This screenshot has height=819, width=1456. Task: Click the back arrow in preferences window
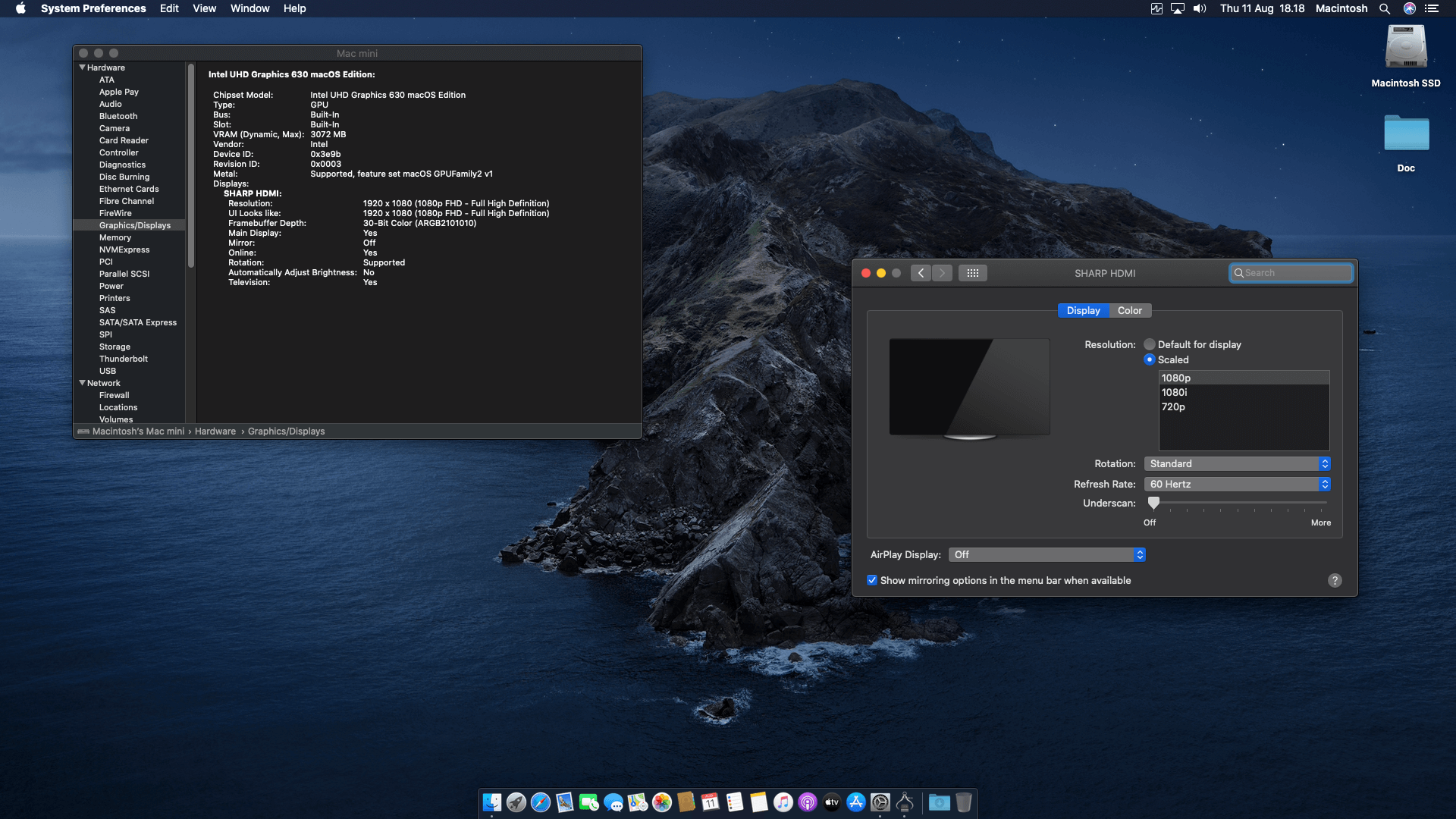[x=921, y=273]
